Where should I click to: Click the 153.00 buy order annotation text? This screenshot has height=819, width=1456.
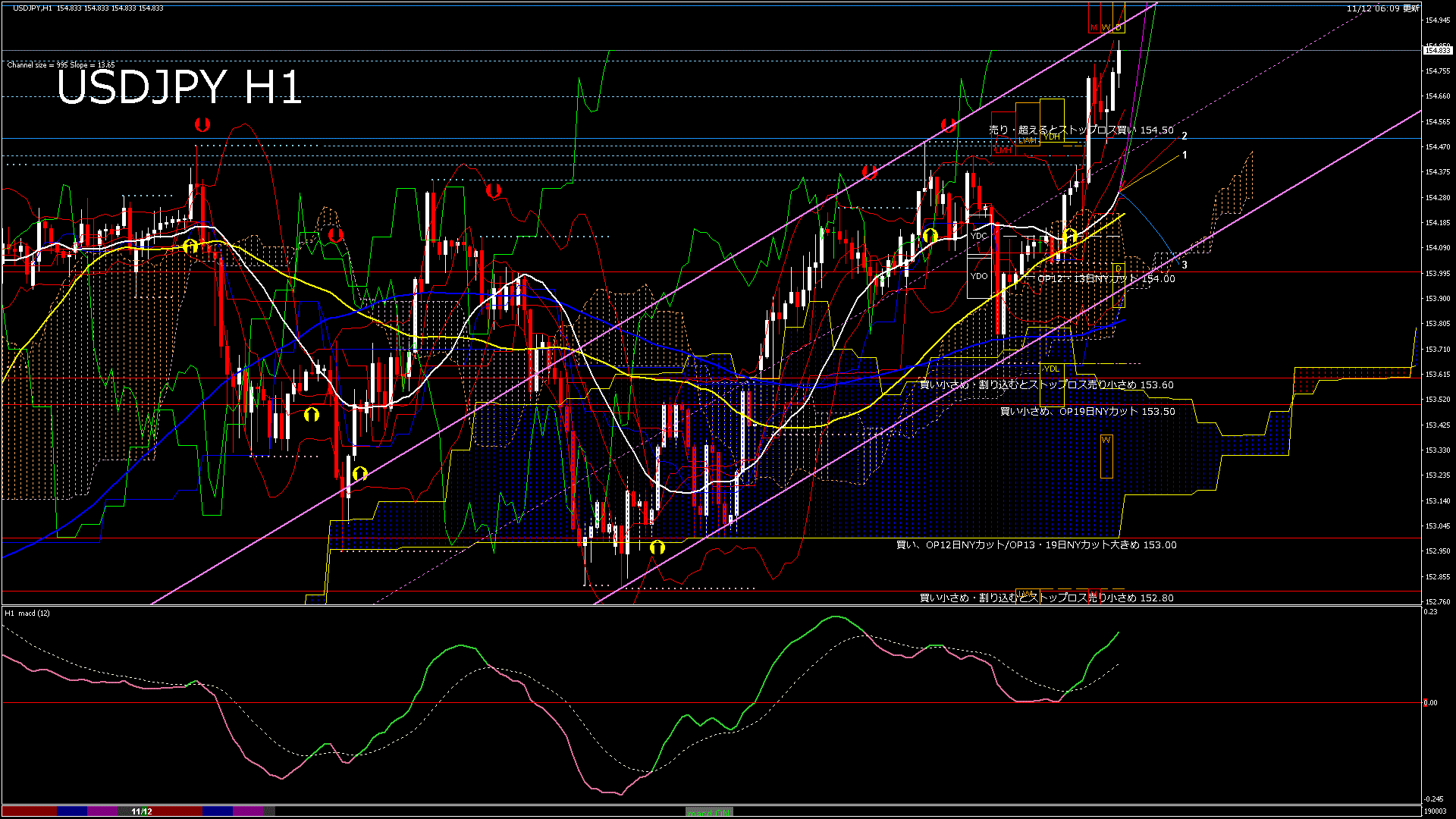(1036, 545)
